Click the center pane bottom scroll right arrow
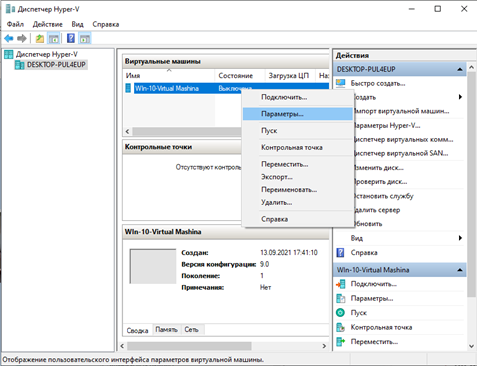This screenshot has height=366, width=477. point(324,346)
